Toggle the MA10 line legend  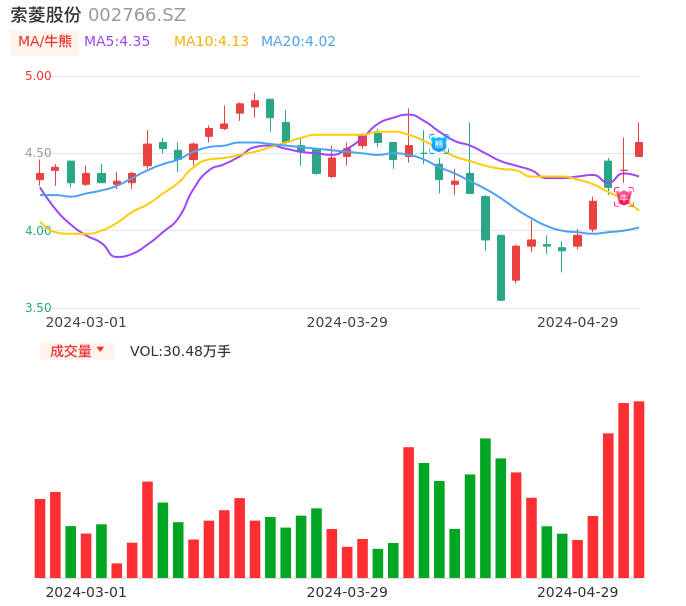(211, 42)
